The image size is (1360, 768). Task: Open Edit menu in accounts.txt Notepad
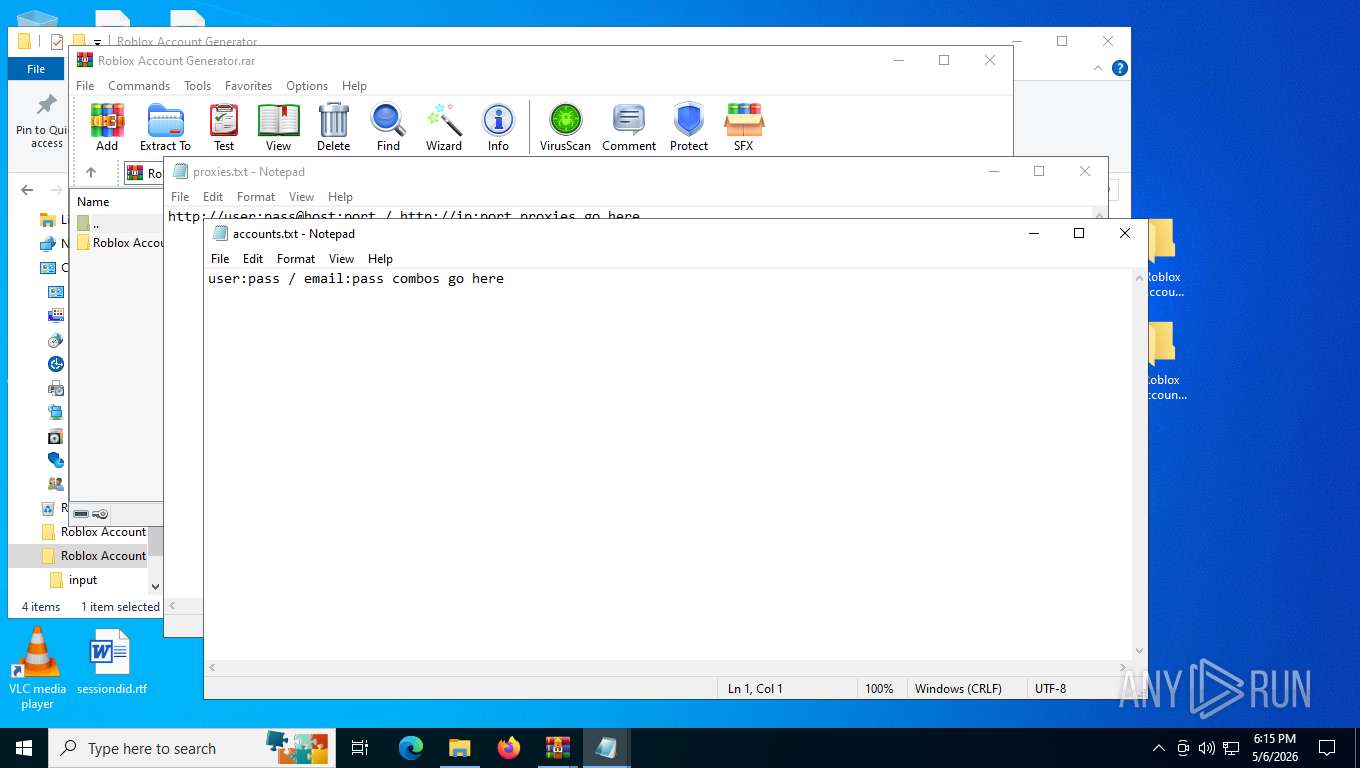click(253, 258)
